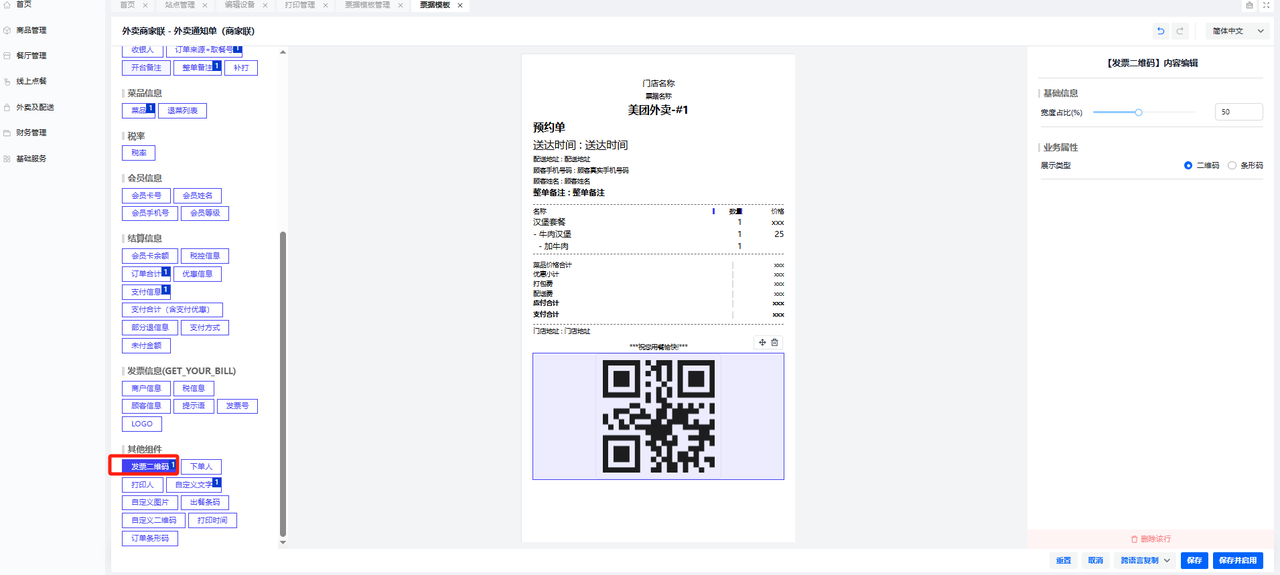Close the 打印管理 tab
The image size is (1280, 575).
coord(325,5)
